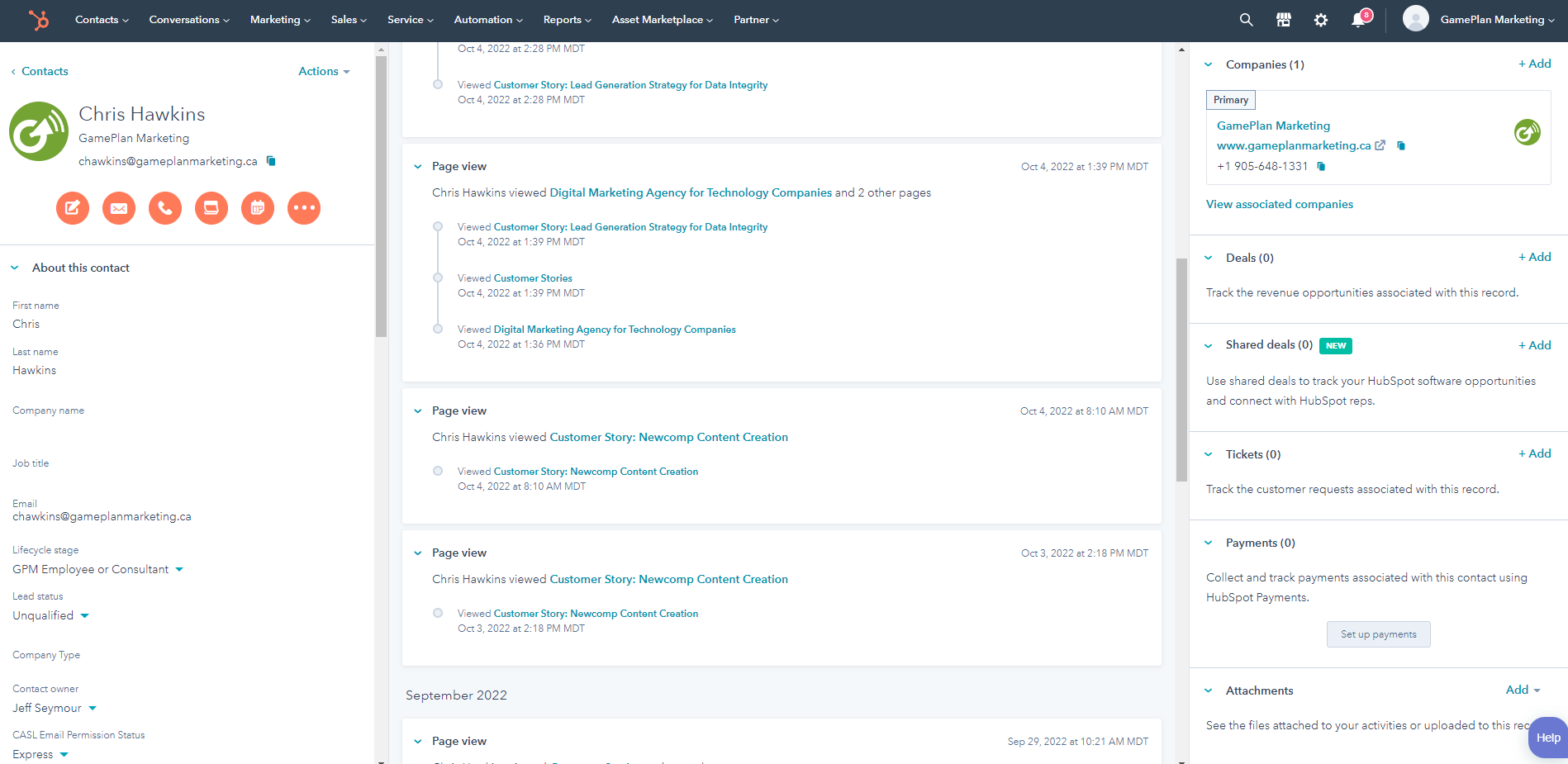Open the Help widget
Screen dimensions: 1568x764
1548,738
